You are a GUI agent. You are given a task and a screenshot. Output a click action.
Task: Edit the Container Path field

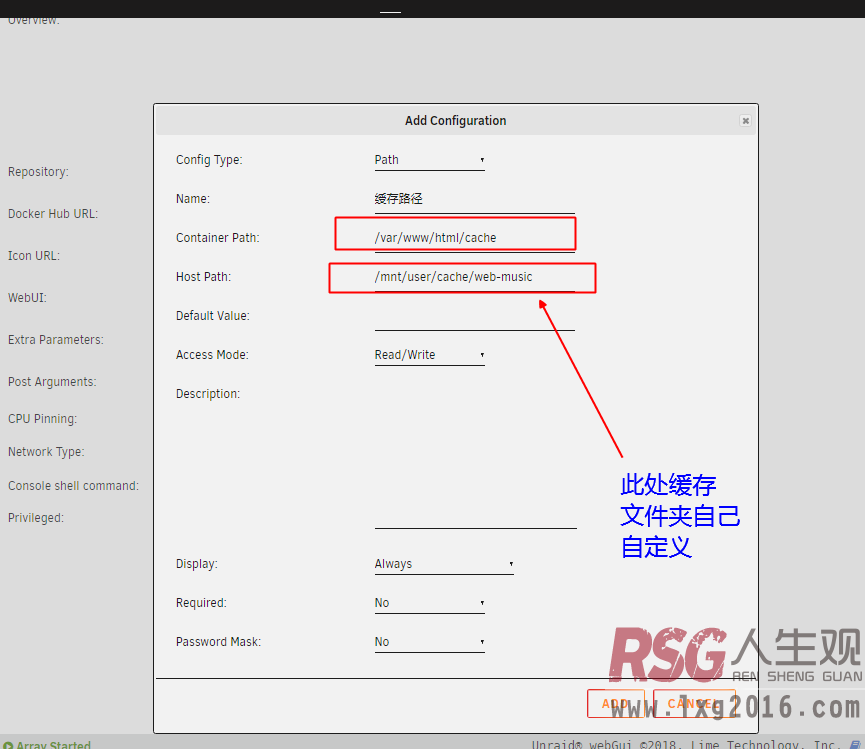[x=474, y=238]
